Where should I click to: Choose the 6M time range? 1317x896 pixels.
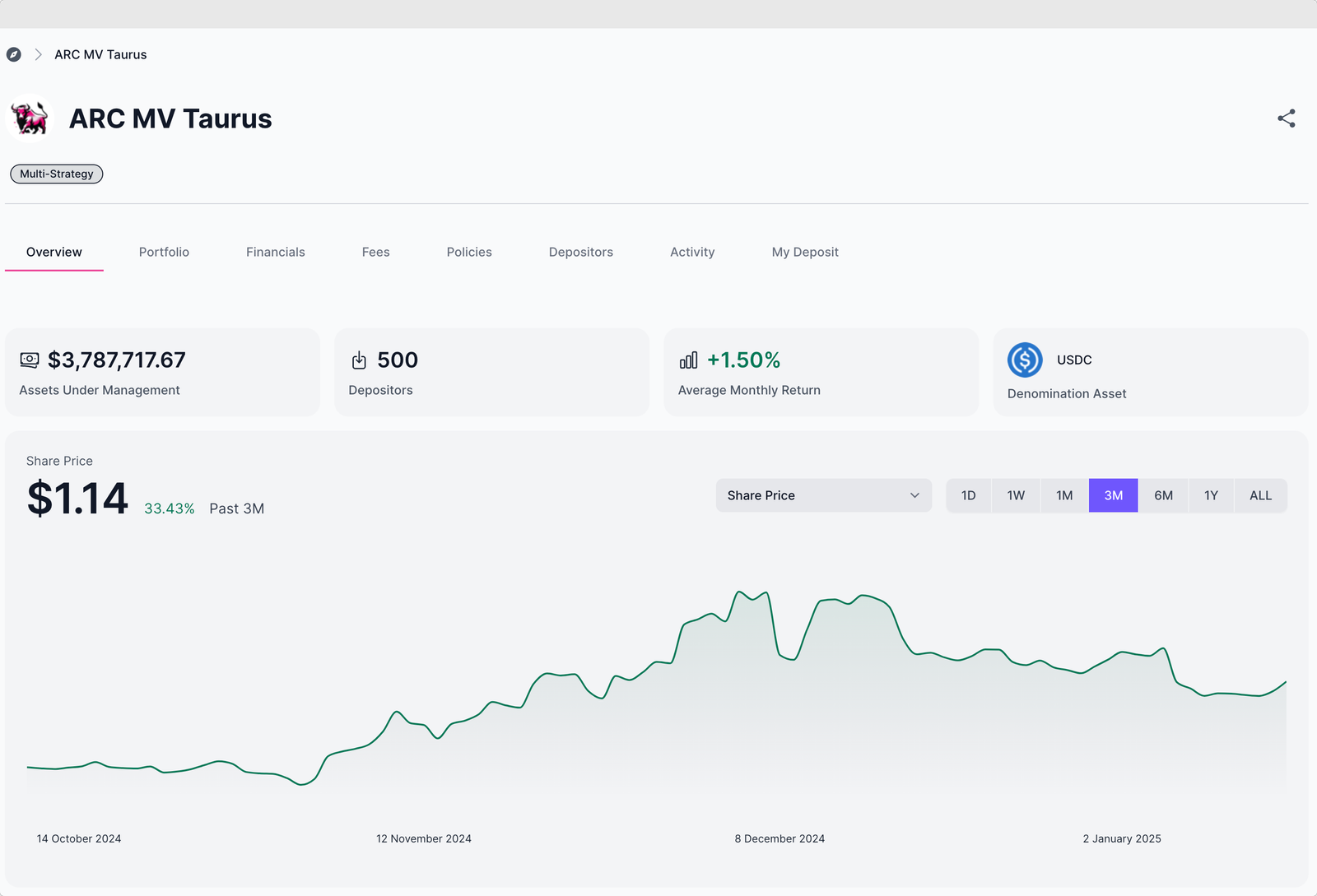point(1163,495)
